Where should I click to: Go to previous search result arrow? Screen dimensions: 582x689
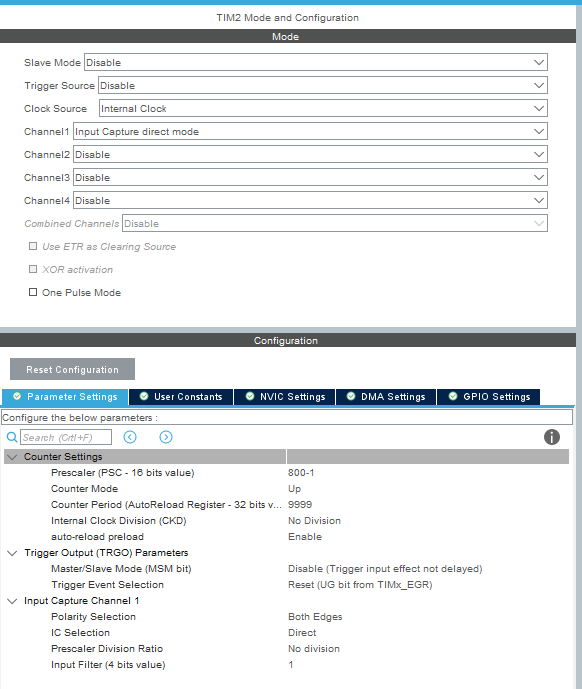tap(130, 437)
